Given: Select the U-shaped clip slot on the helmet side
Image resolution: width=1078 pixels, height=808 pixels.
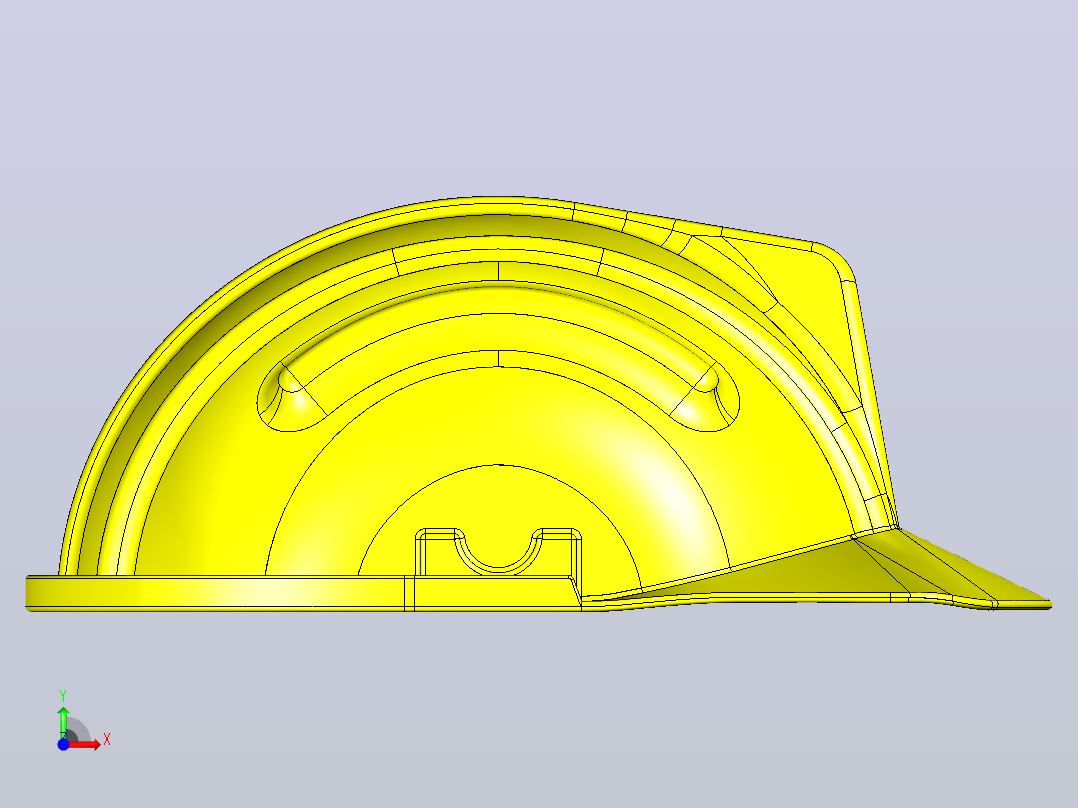Looking at the screenshot, I should 498,552.
